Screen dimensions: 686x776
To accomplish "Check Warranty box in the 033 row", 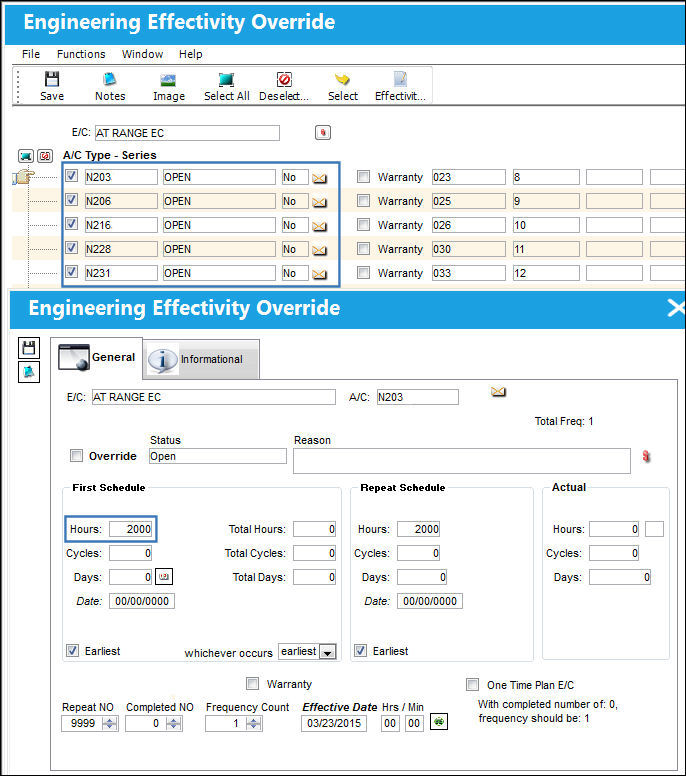I will 363,273.
